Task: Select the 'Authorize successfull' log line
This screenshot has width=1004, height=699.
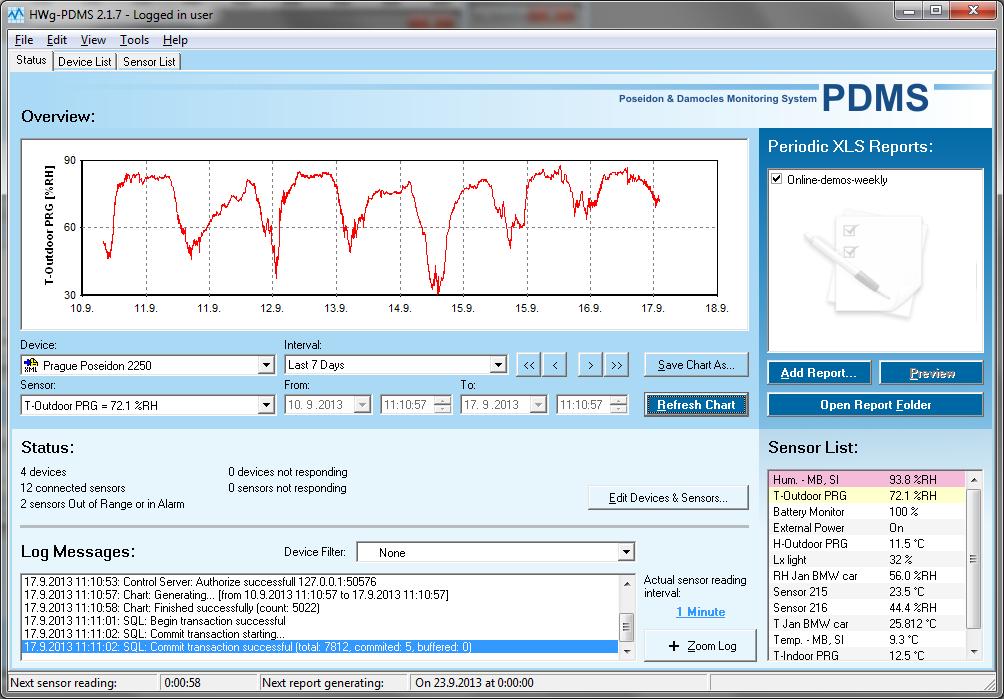Action: (320, 582)
